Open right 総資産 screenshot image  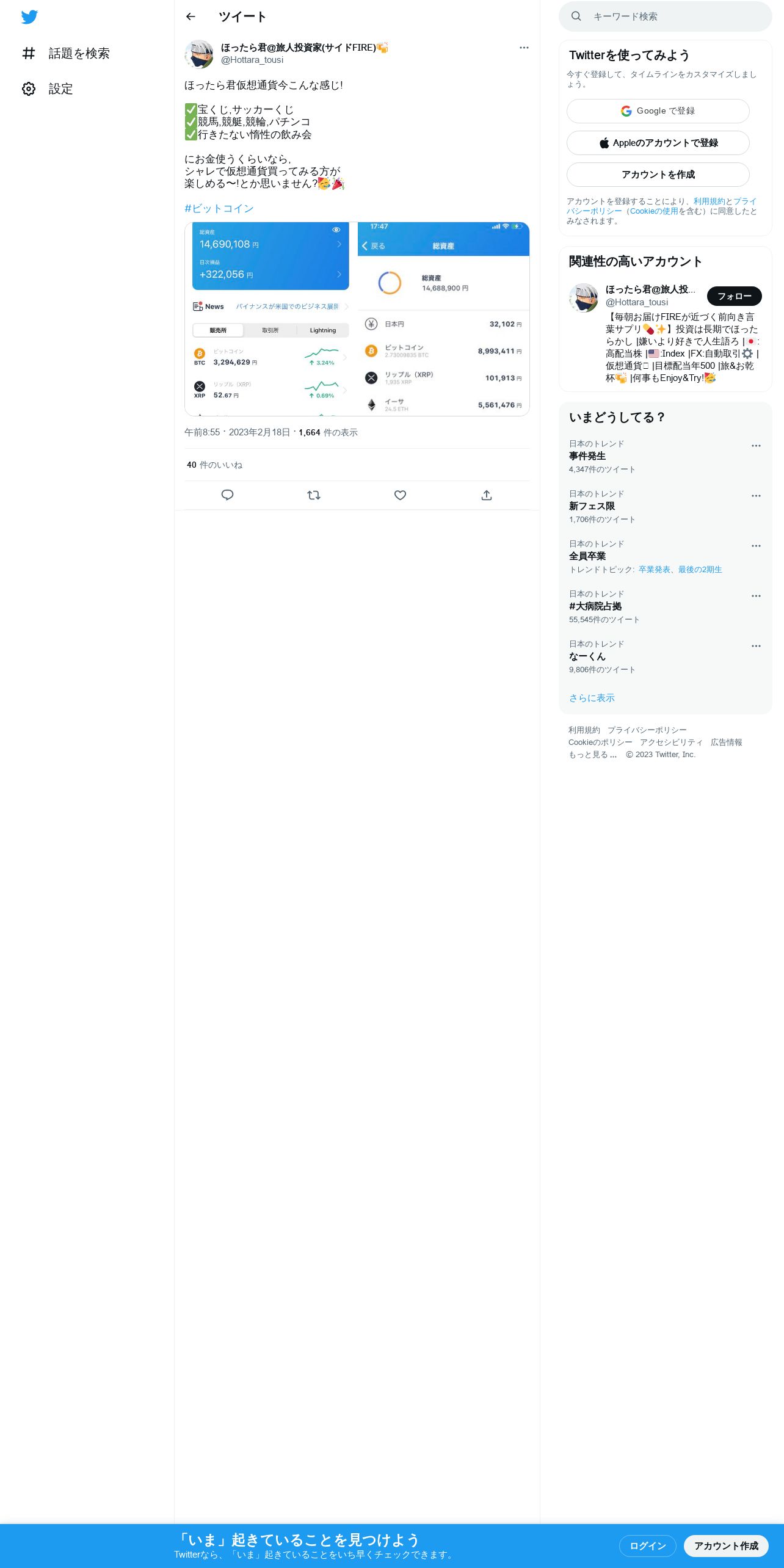(443, 319)
